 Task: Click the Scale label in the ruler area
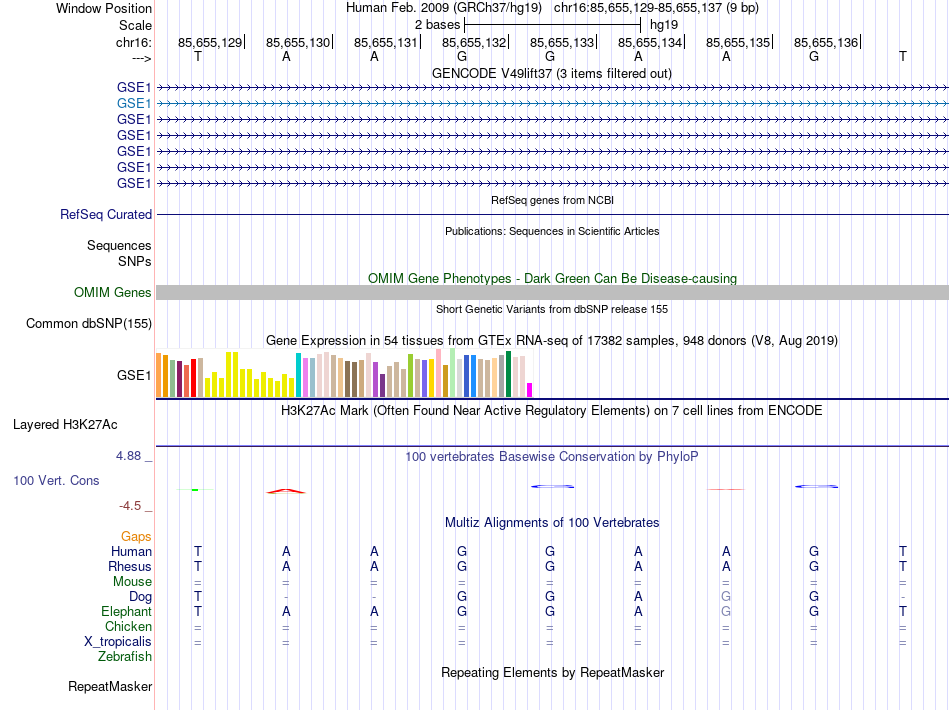135,25
